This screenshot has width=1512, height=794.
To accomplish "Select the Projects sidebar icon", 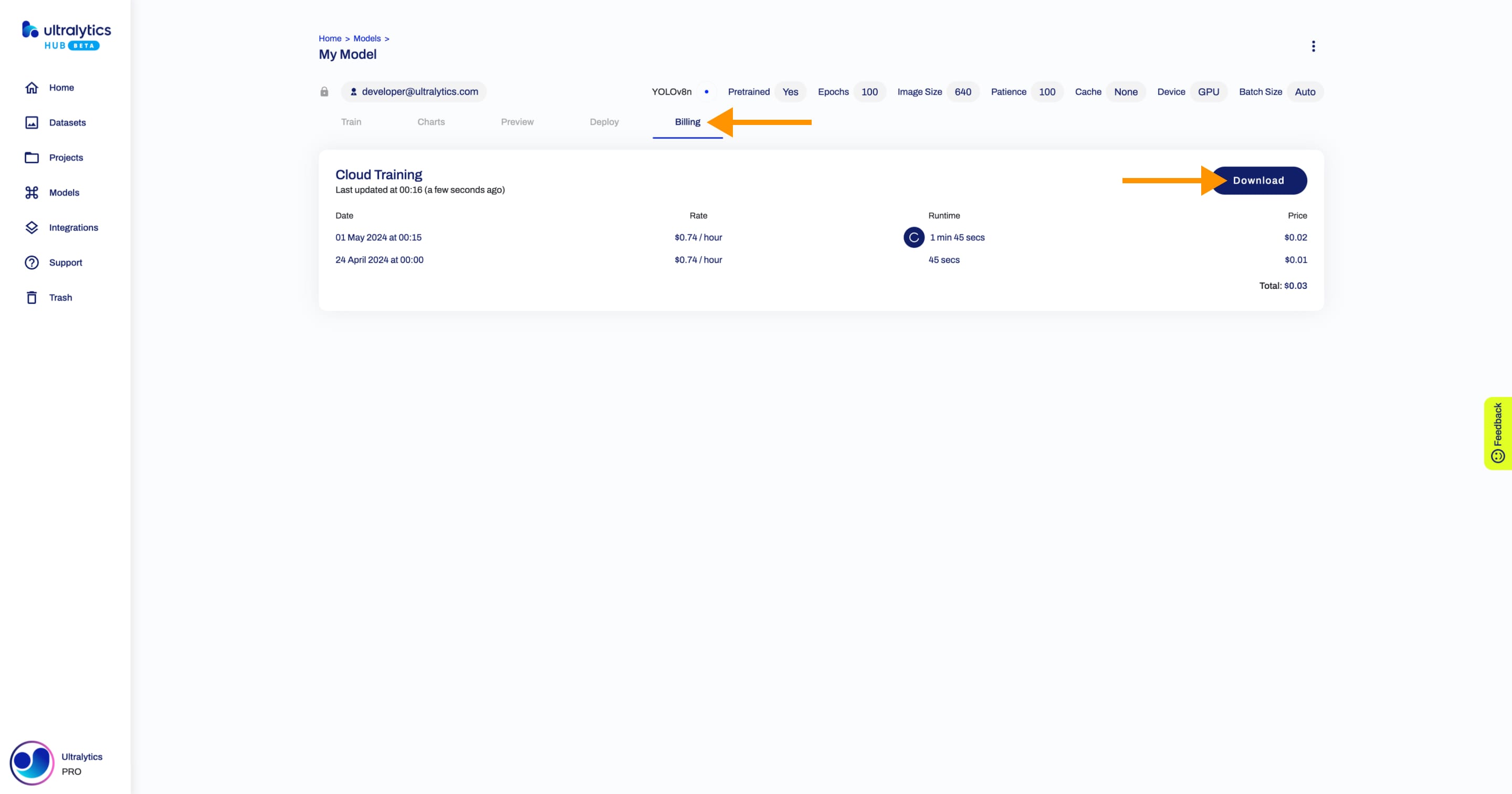I will pyautogui.click(x=30, y=157).
